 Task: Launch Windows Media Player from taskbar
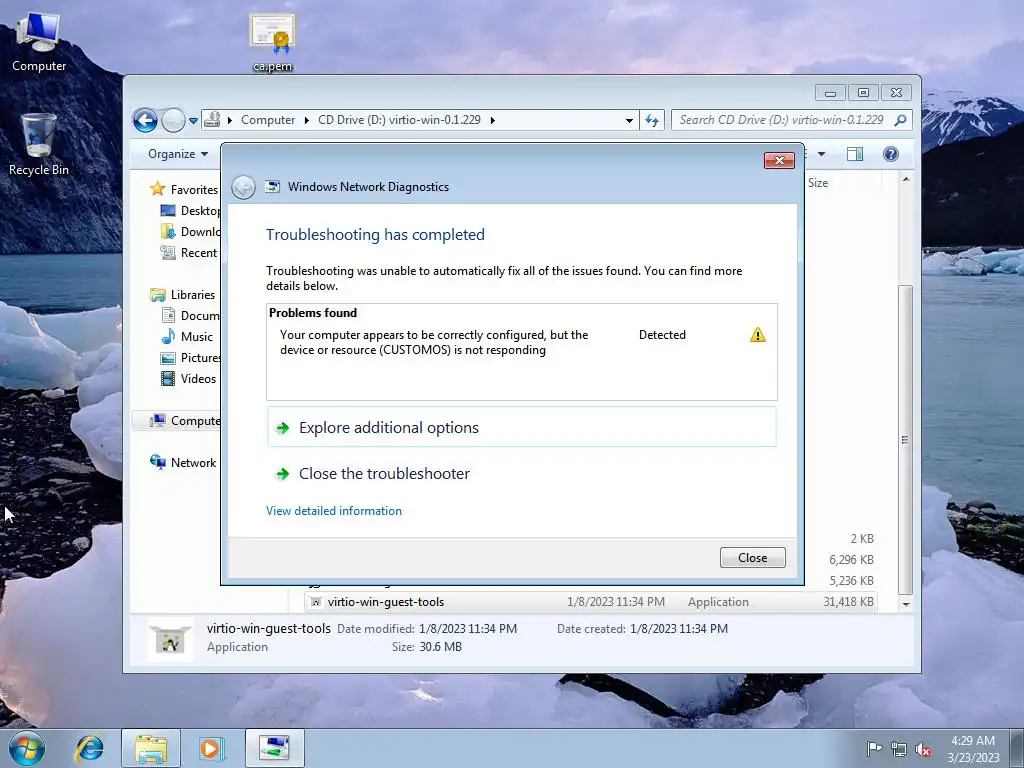(x=211, y=748)
